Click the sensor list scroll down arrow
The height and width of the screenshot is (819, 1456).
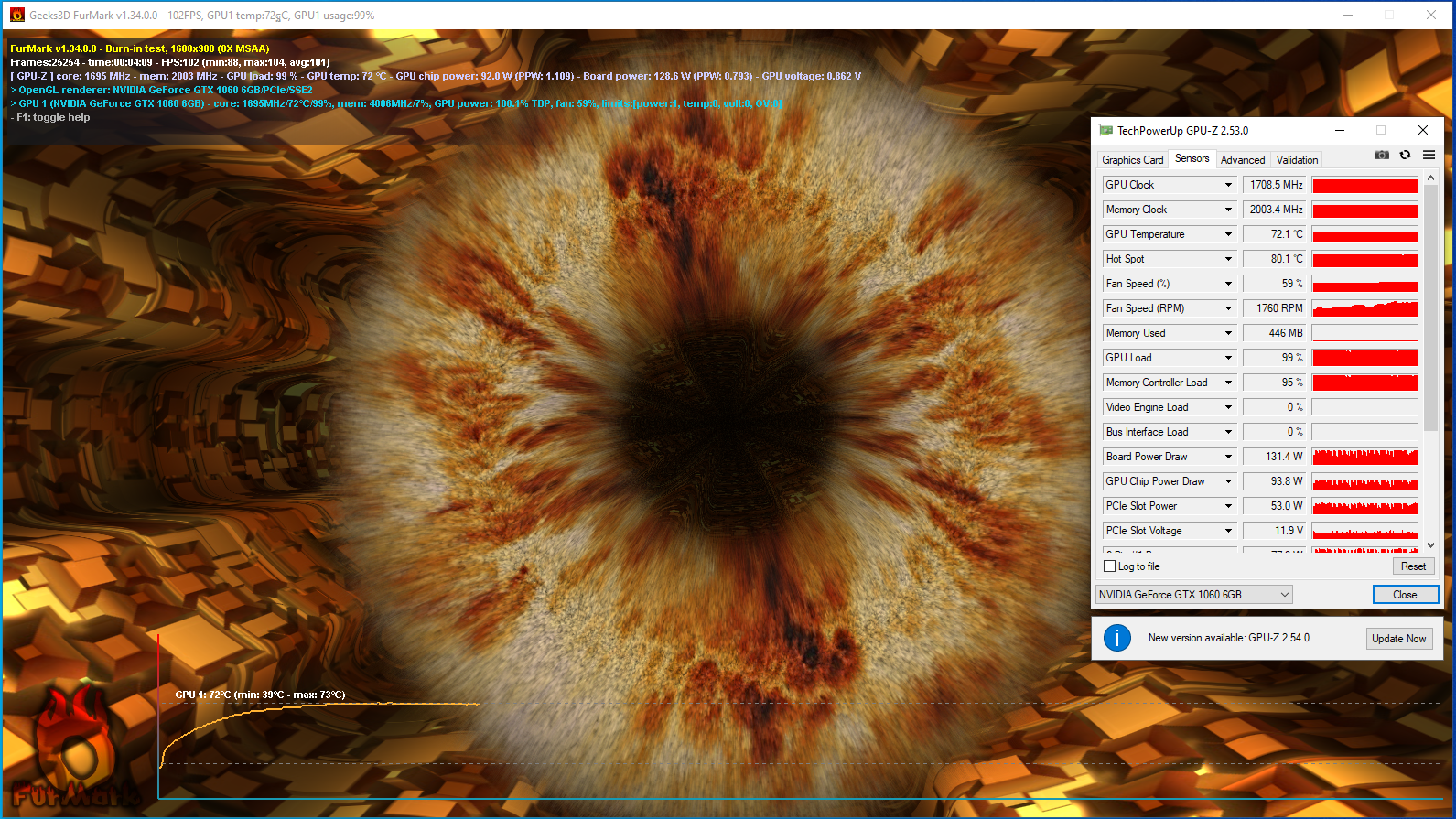point(1430,545)
